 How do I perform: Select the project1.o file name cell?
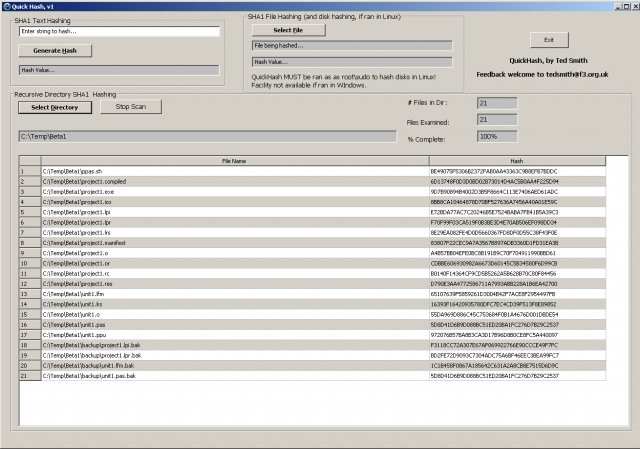click(235, 253)
